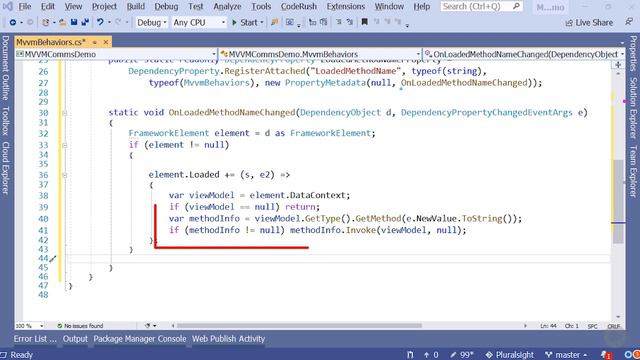This screenshot has height=360, width=640.
Task: Open the Cloud Explorer side tab
Action: click(5, 168)
